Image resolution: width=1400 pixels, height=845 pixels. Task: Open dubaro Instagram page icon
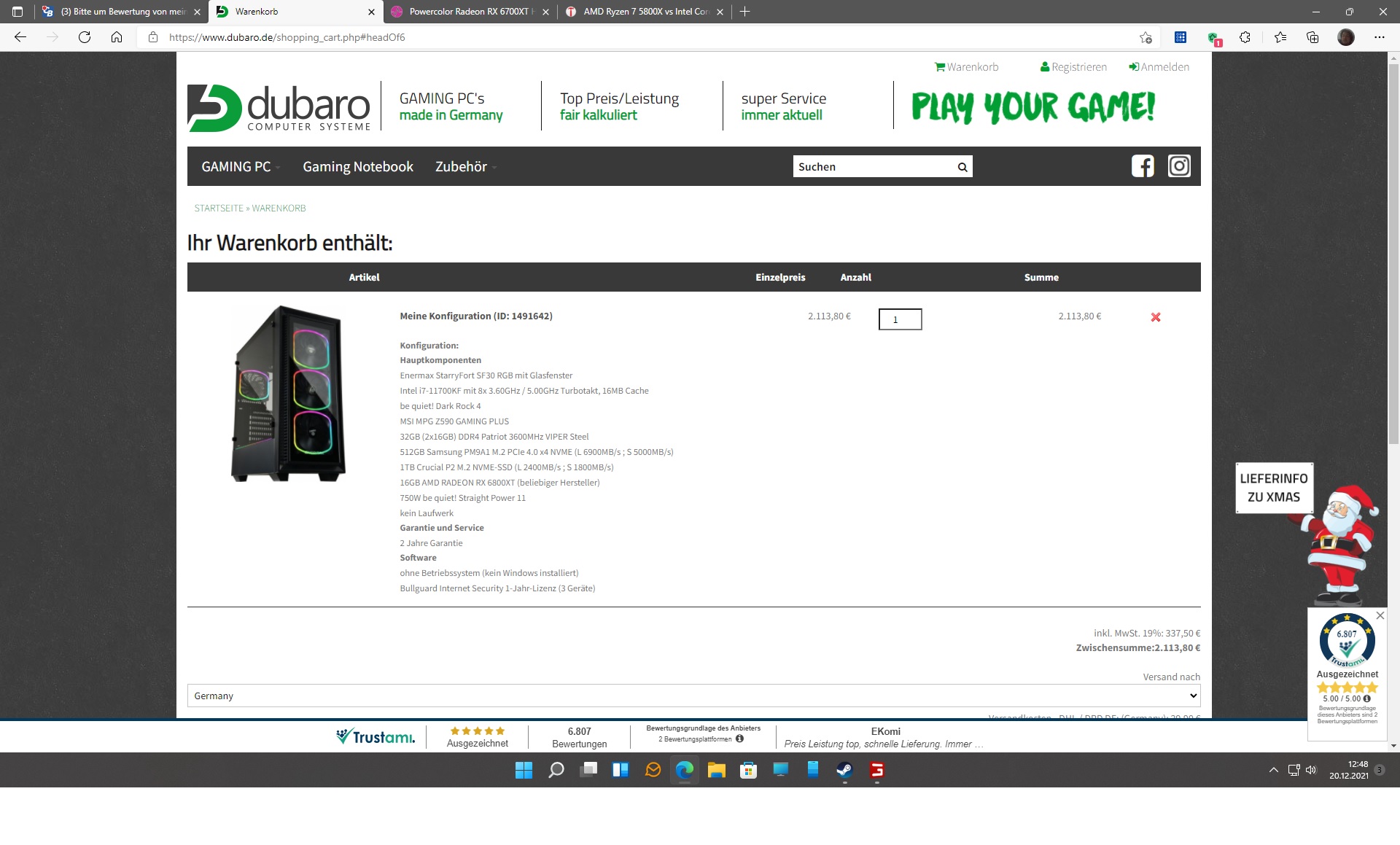[x=1179, y=166]
